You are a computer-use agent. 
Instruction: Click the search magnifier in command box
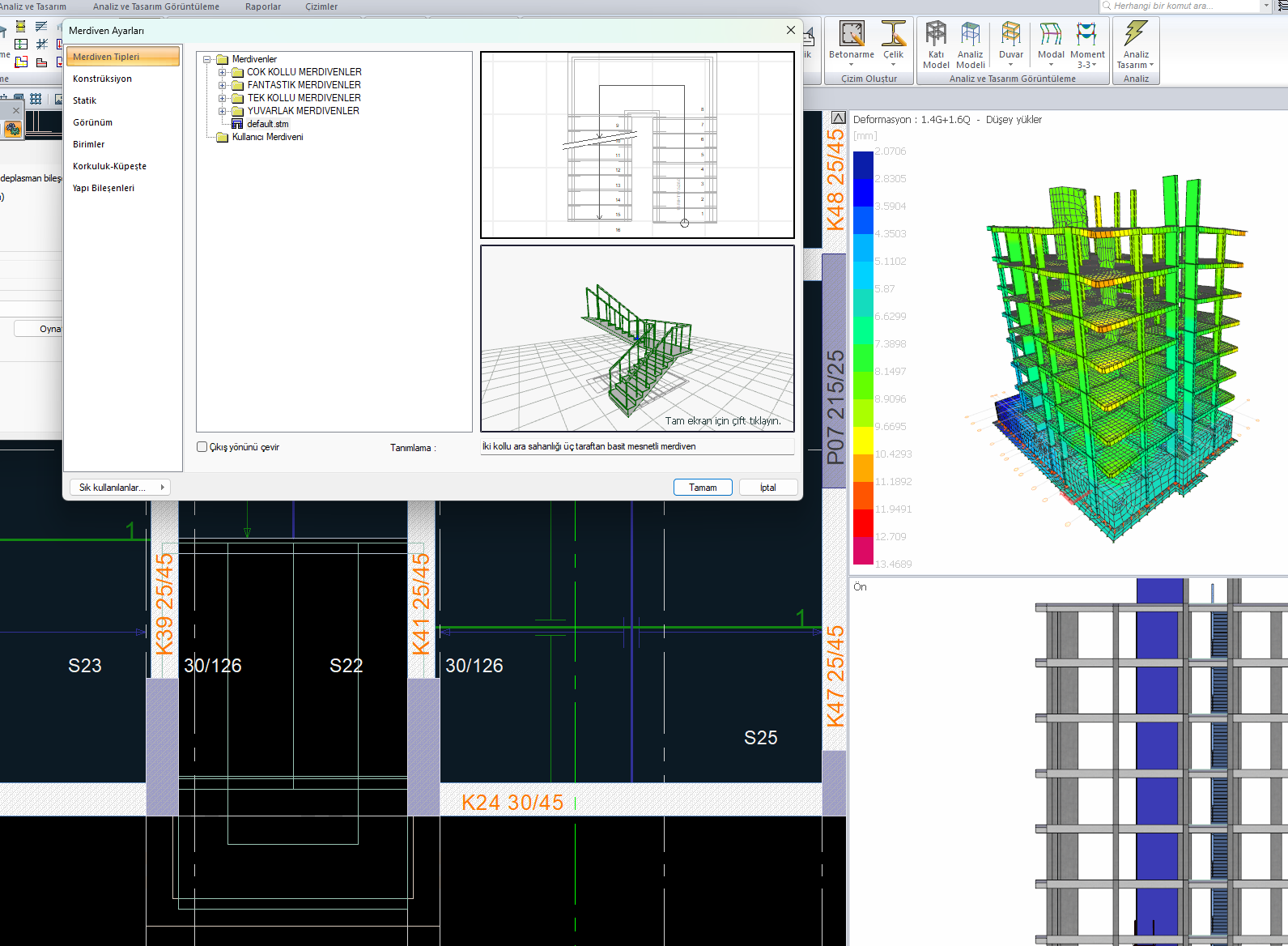pos(1107,6)
